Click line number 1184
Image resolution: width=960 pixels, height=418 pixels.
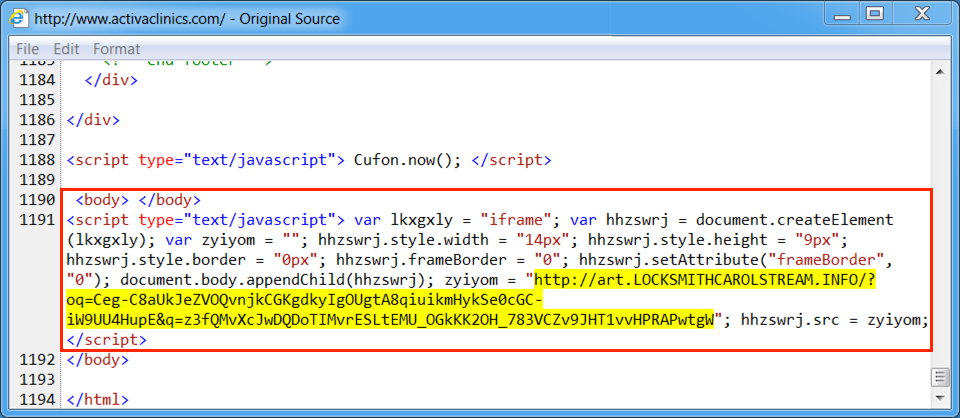click(37, 80)
